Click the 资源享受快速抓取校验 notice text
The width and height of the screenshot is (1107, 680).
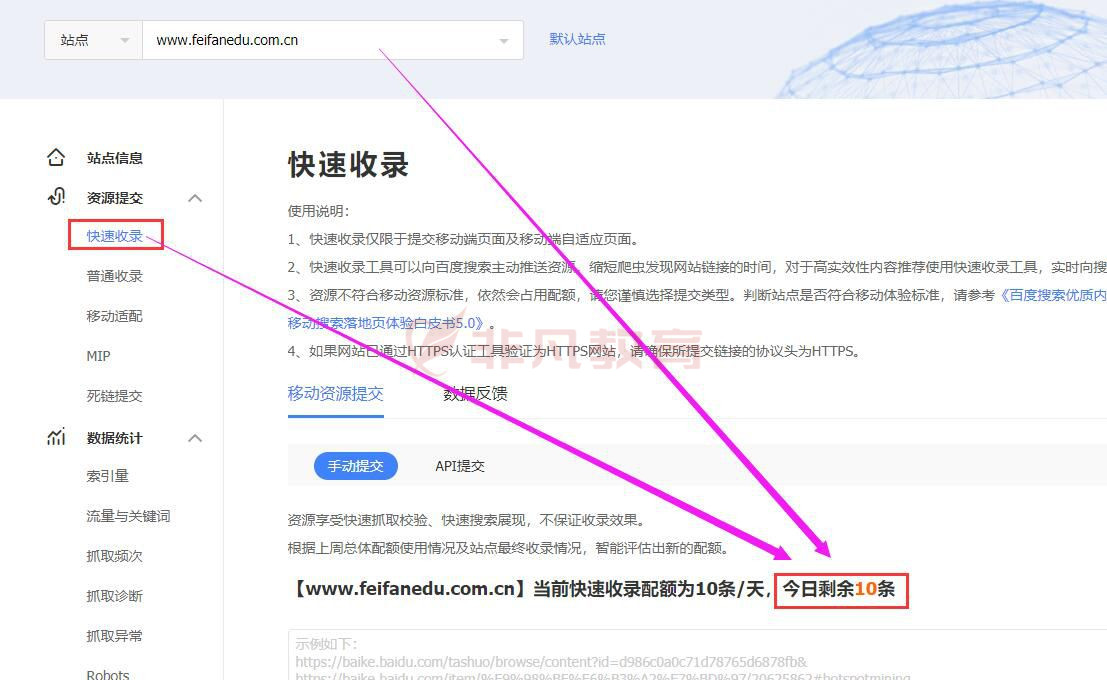[467, 520]
